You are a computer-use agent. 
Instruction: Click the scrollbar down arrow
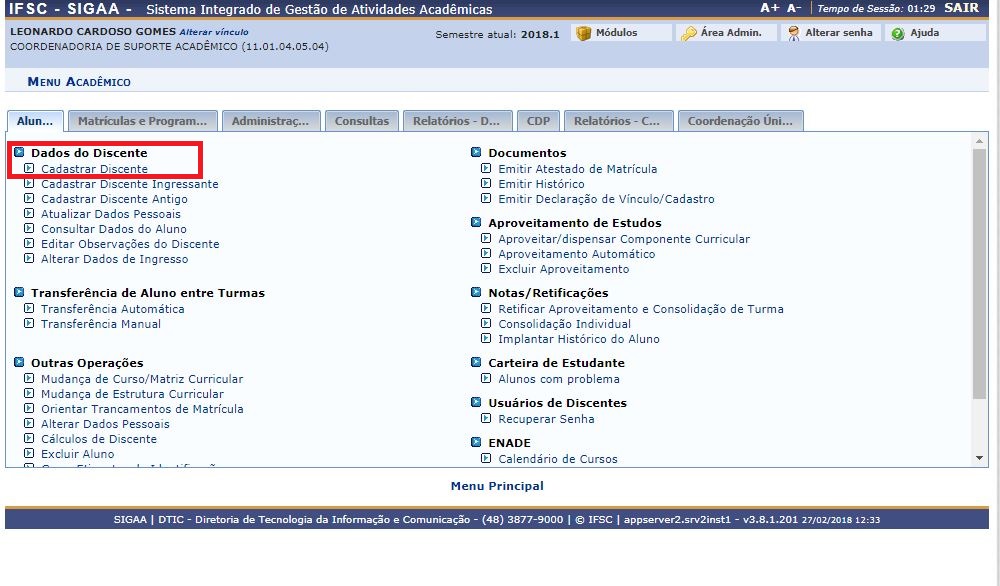pyautogui.click(x=979, y=458)
